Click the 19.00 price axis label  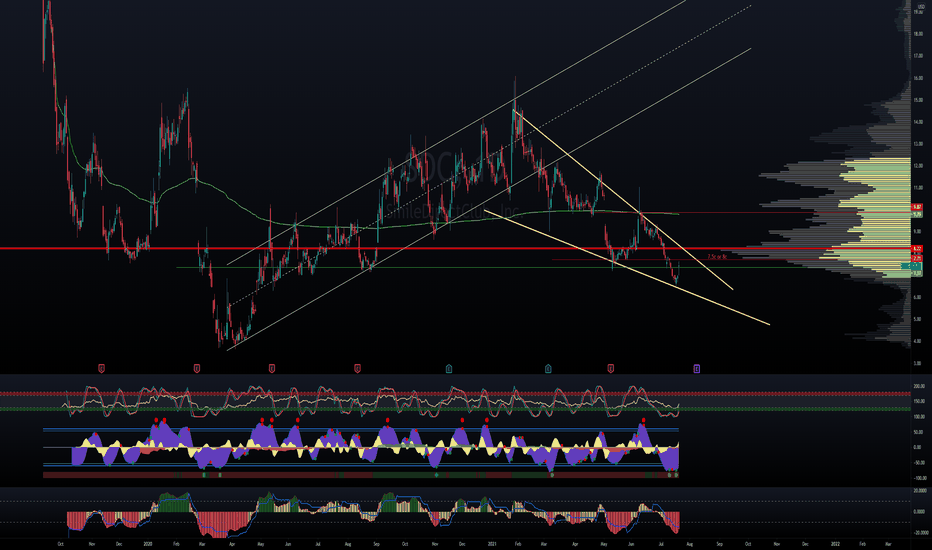918,12
